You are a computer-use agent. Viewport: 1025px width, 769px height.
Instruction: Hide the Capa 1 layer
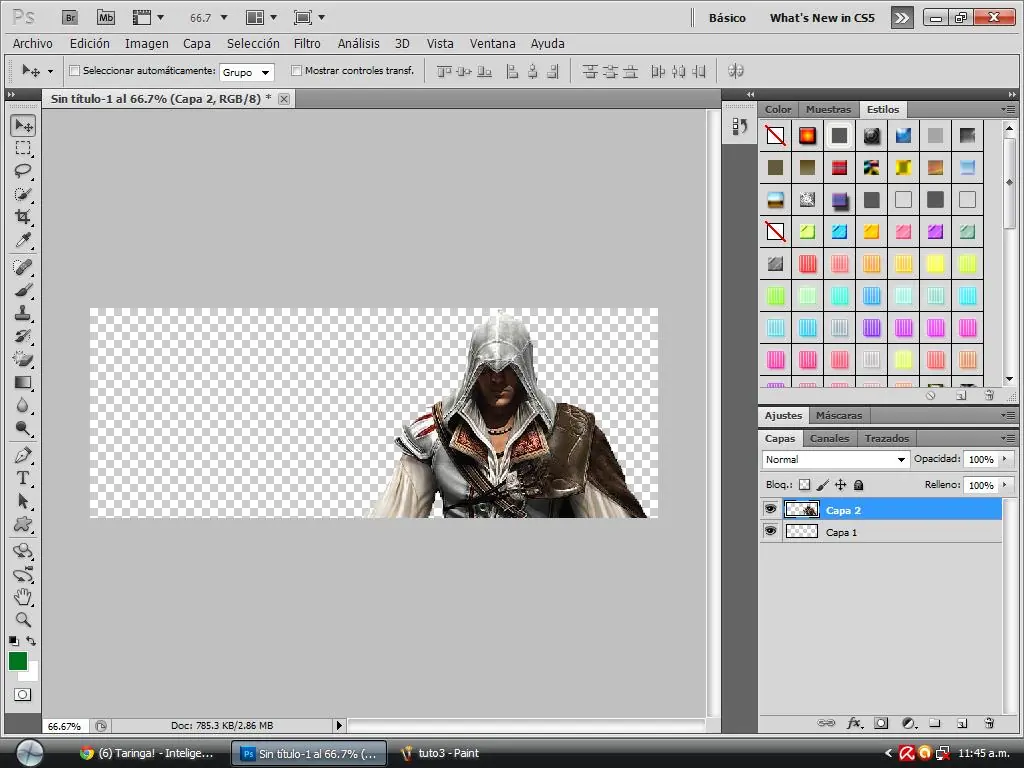pos(771,532)
